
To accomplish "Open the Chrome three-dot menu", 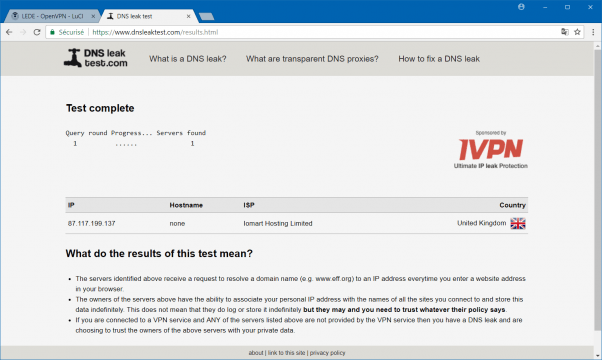I will (x=593, y=32).
